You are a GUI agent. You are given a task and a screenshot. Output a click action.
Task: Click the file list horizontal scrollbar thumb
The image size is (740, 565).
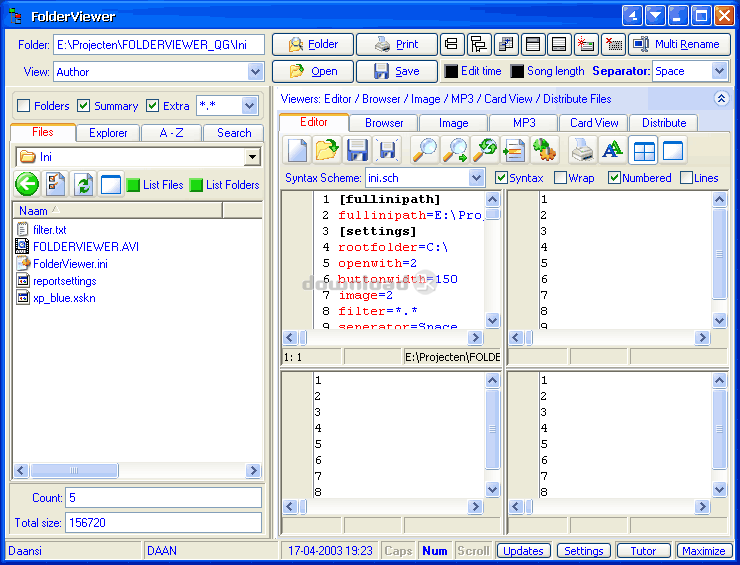click(74, 470)
